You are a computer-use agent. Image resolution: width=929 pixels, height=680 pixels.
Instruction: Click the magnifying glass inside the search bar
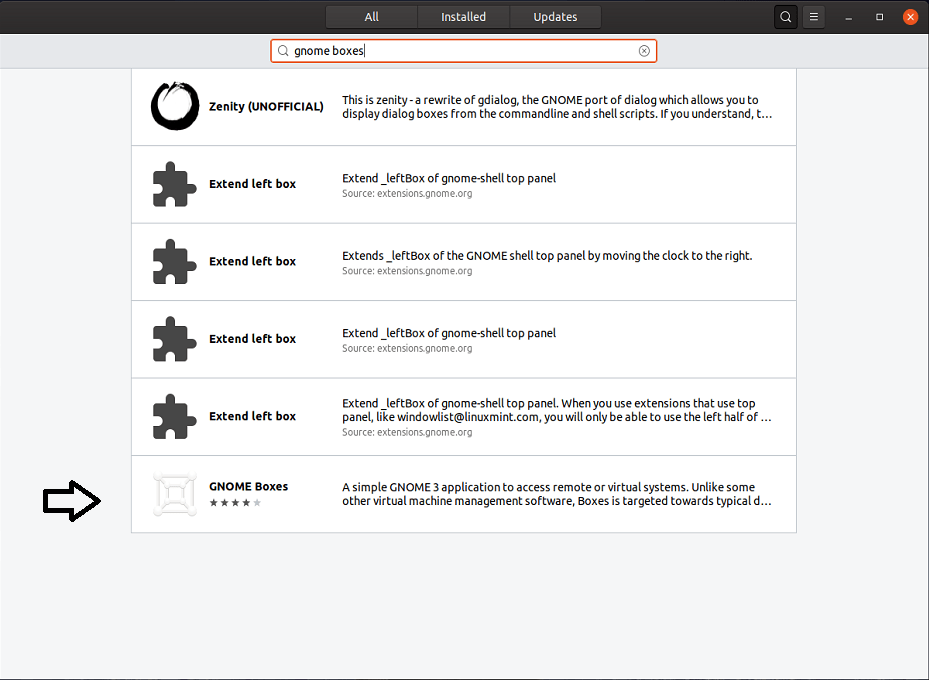(282, 50)
